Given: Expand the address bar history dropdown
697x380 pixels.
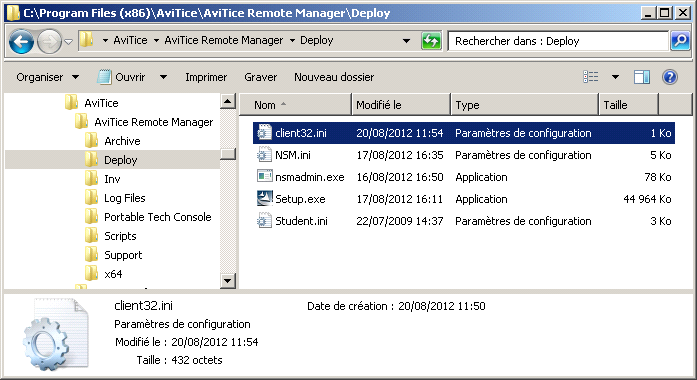Looking at the screenshot, I should click(406, 41).
